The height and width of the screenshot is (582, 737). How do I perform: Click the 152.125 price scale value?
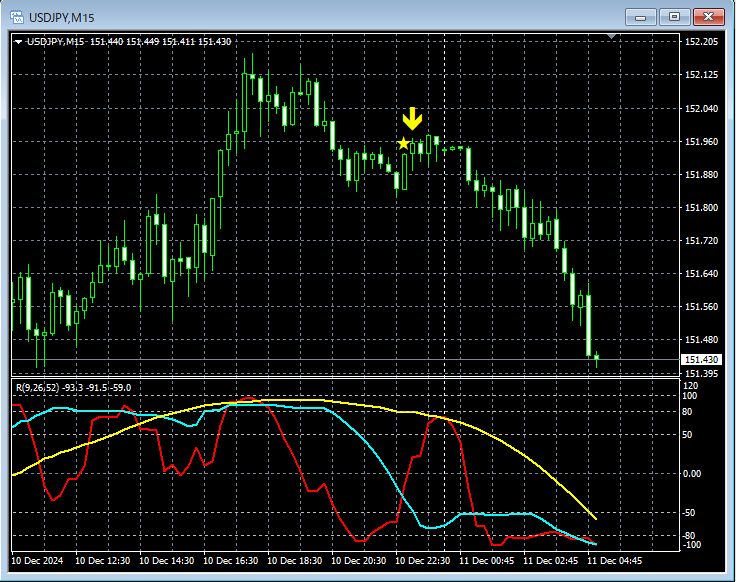tap(701, 75)
